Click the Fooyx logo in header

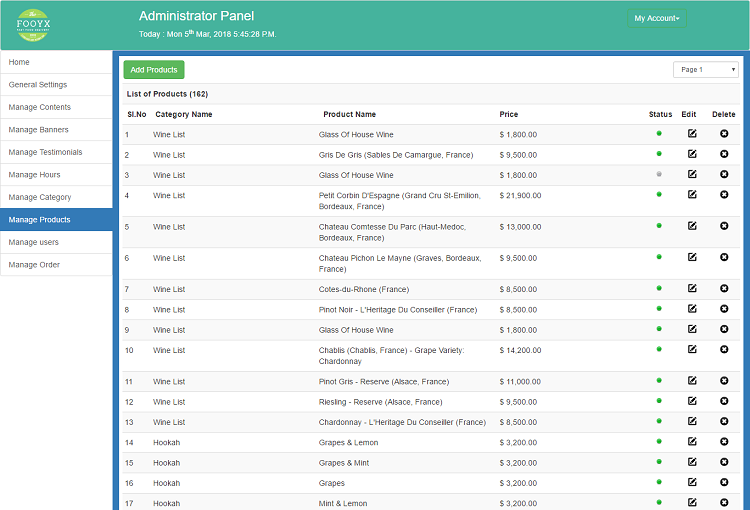pyautogui.click(x=33, y=25)
